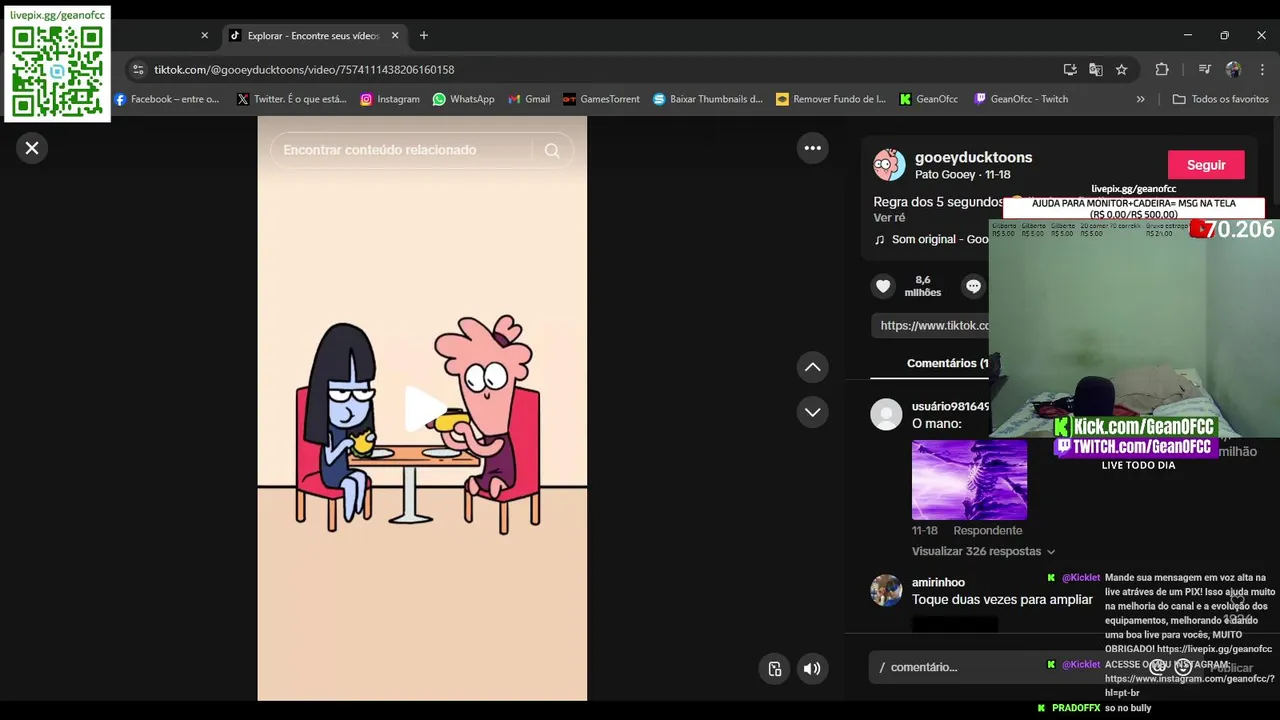Image resolution: width=1280 pixels, height=720 pixels.
Task: Open the gooeyducktoons username link
Action: [x=973, y=157]
